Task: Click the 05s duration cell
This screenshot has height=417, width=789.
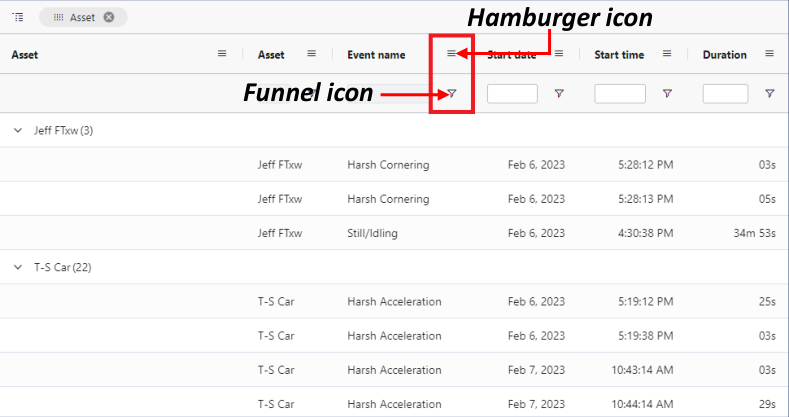Action: pos(767,199)
